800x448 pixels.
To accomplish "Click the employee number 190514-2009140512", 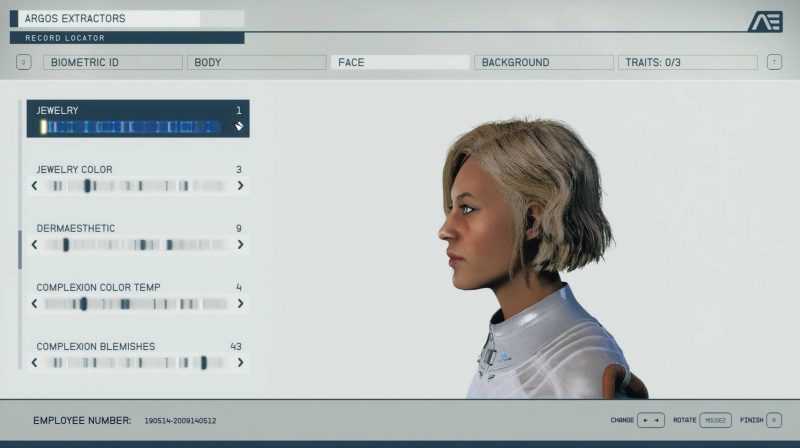I will coord(180,421).
